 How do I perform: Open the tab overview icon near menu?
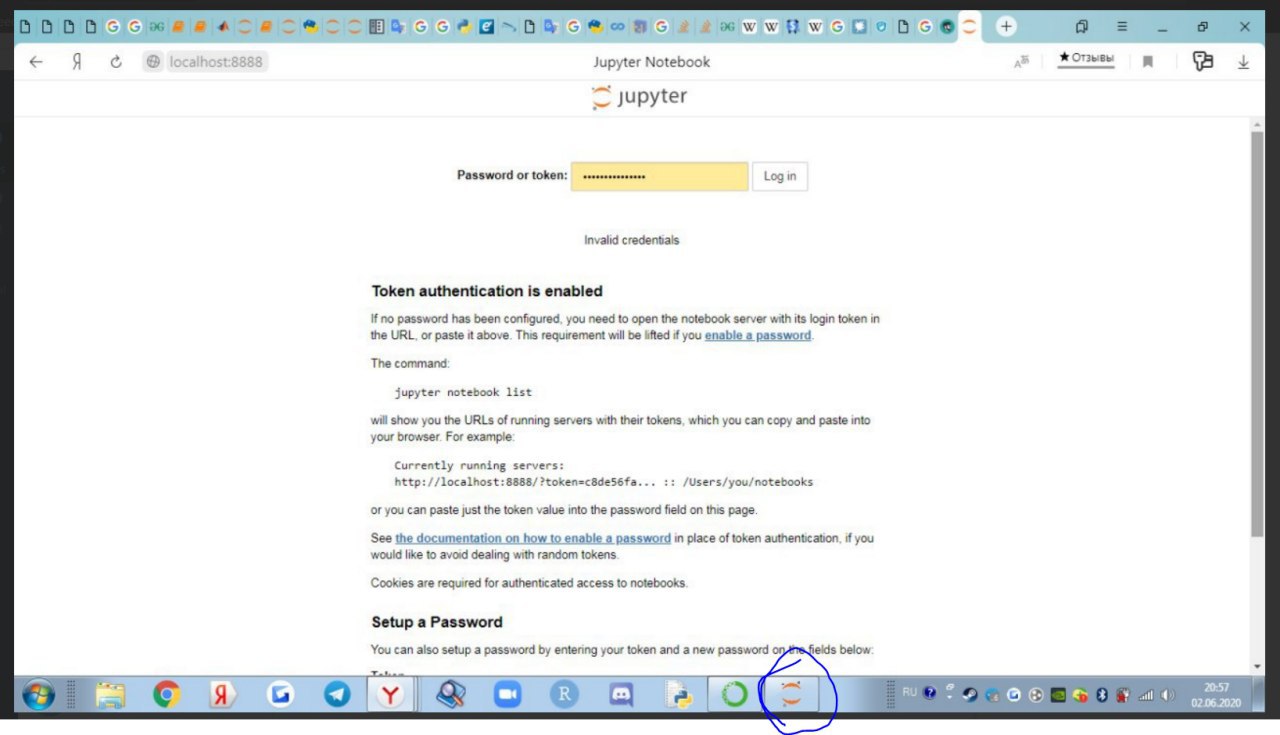pyautogui.click(x=1082, y=27)
